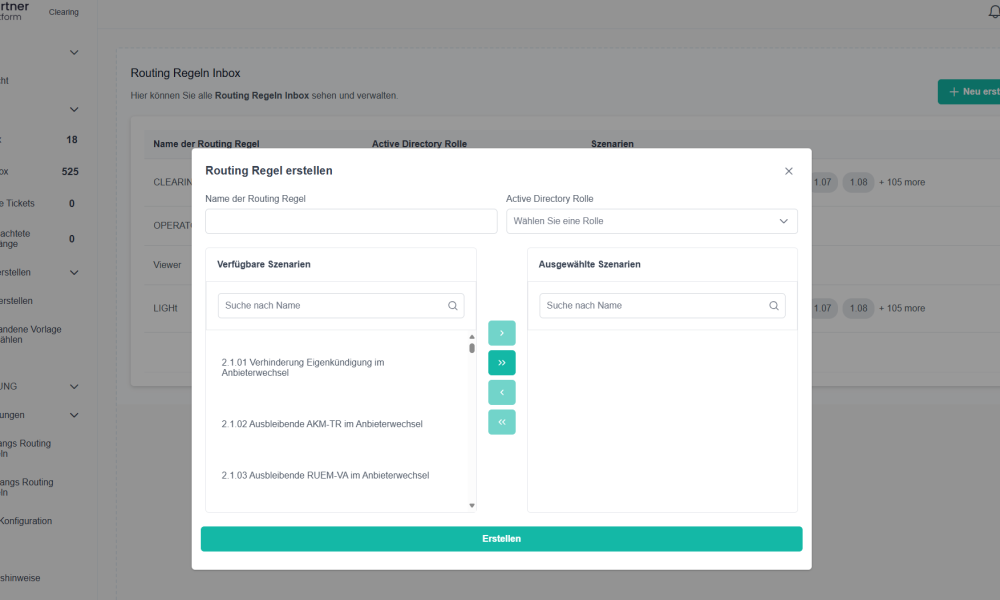
Task: Click search field under Ausgewählte Szenarien
Action: (652, 306)
